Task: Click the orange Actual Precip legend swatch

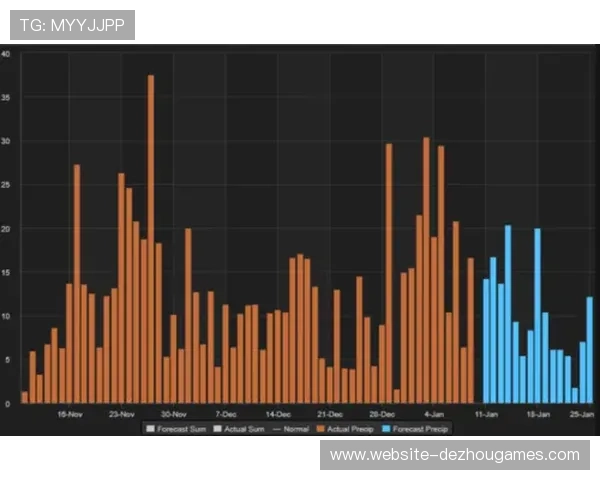Action: (x=319, y=429)
